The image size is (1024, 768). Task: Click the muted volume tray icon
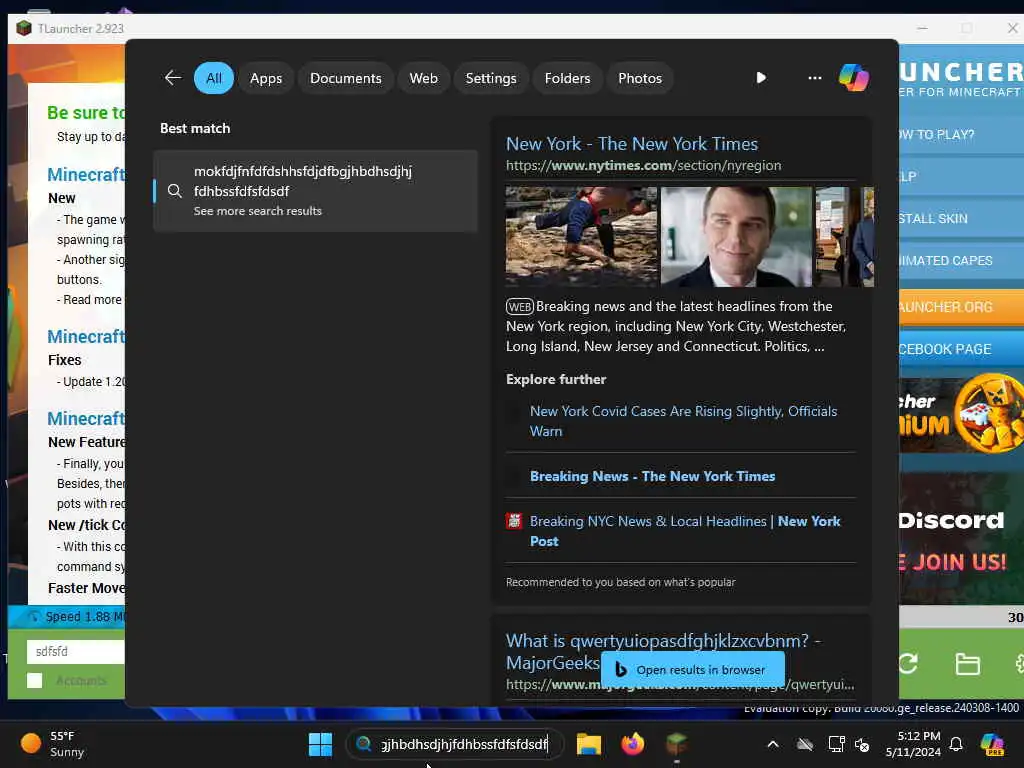click(x=862, y=744)
